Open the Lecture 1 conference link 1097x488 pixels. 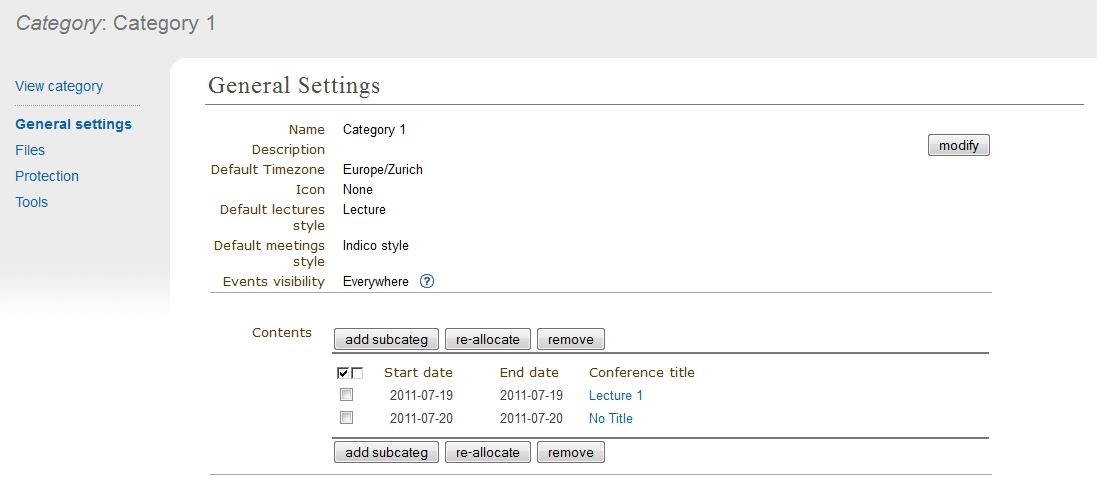pyautogui.click(x=616, y=396)
